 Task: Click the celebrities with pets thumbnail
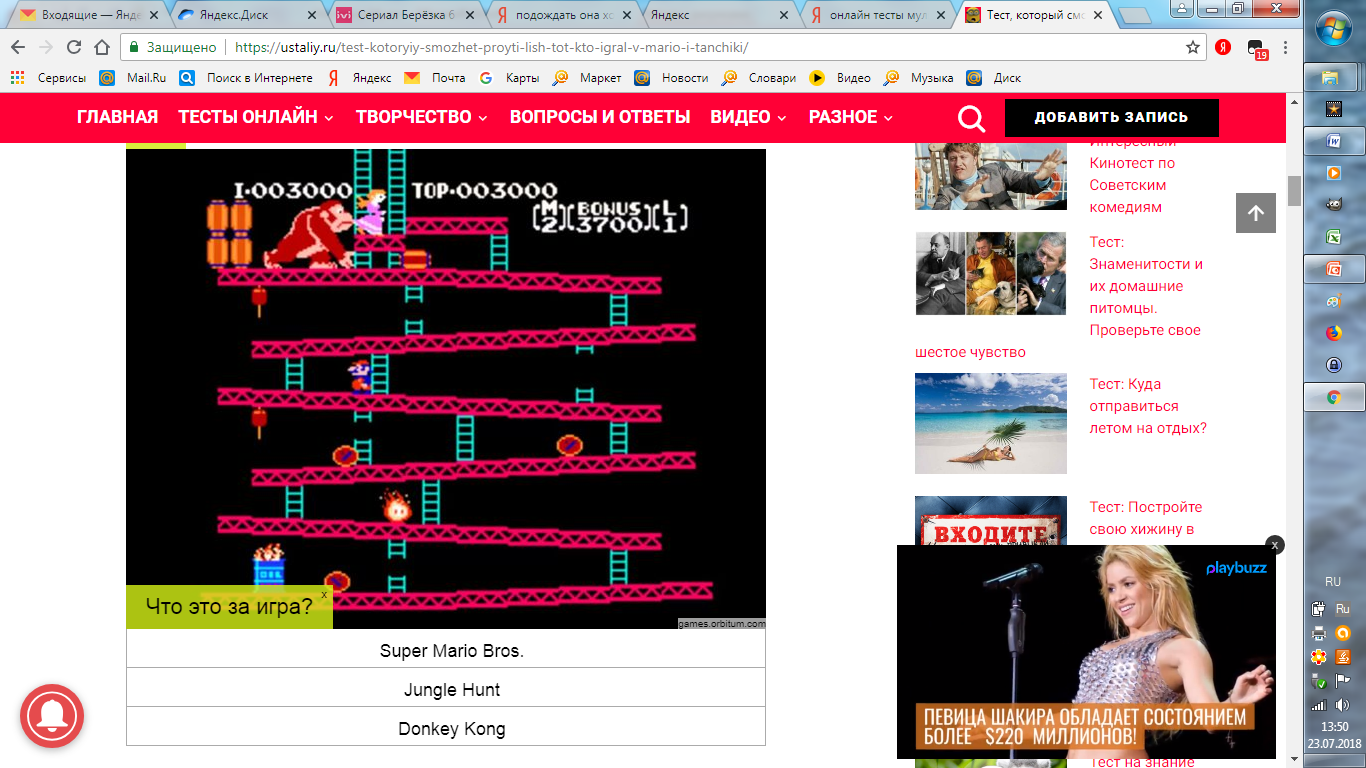991,273
